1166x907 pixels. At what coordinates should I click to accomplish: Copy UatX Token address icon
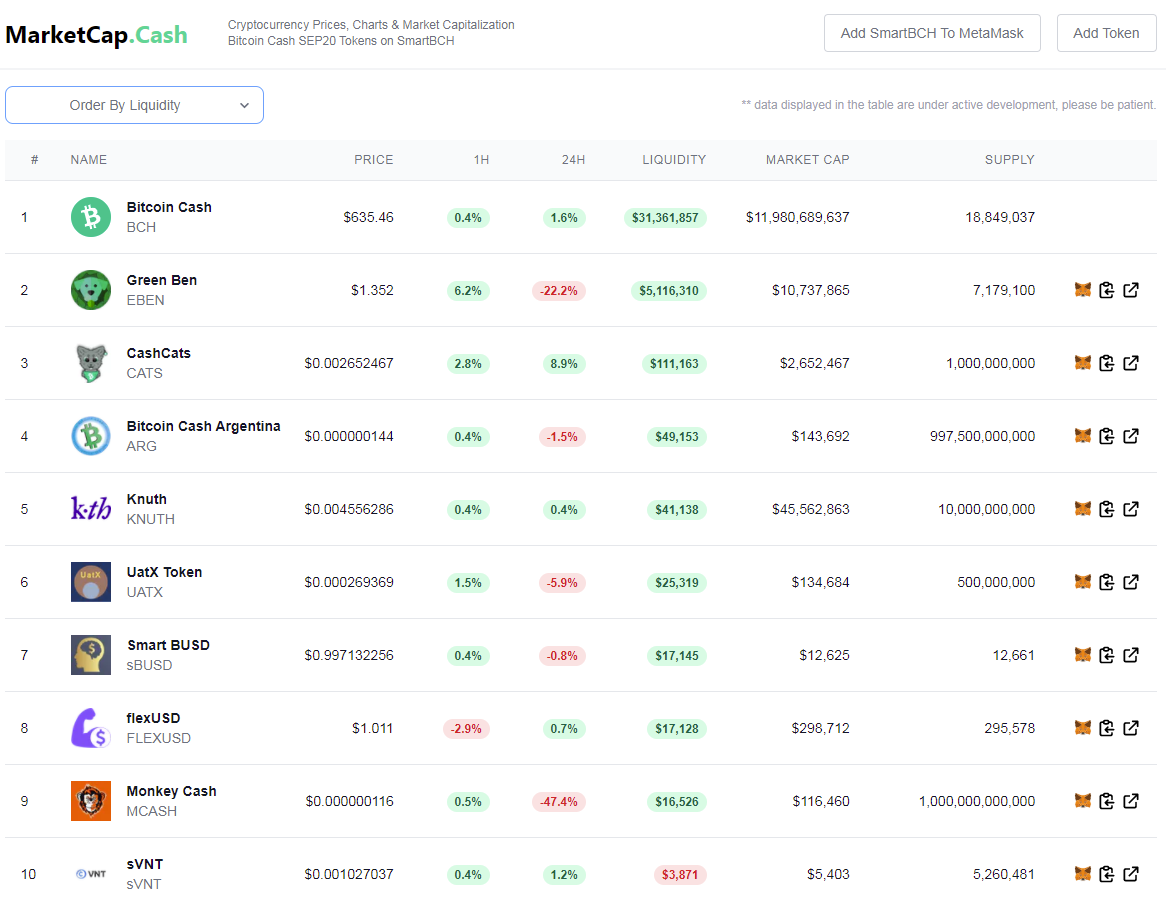click(1107, 582)
